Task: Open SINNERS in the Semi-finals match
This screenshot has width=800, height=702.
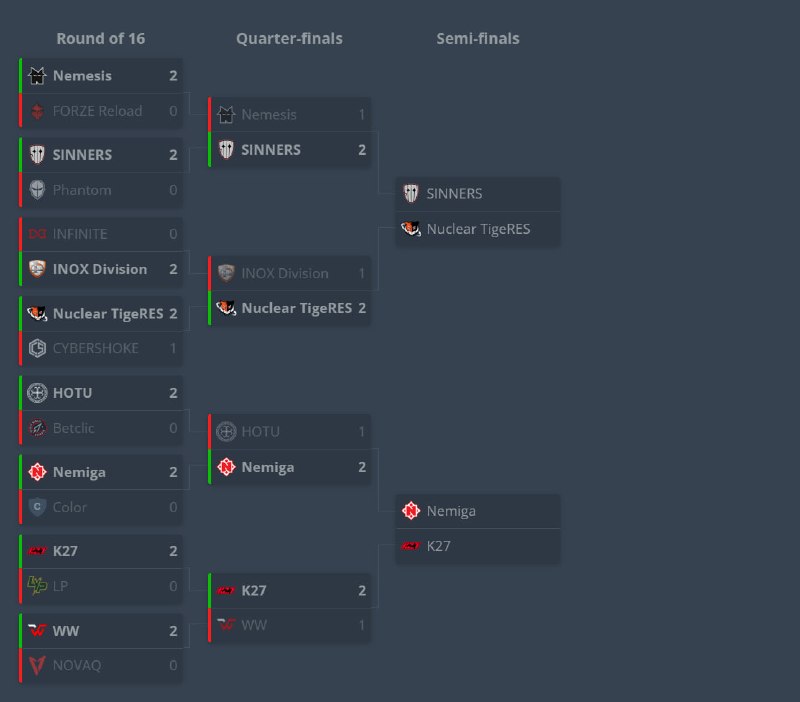Action: pyautogui.click(x=478, y=194)
